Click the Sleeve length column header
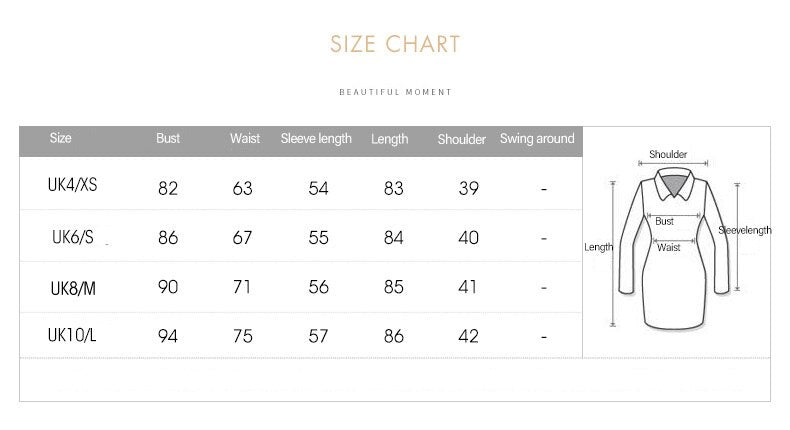This screenshot has height=430, width=790. coord(316,139)
